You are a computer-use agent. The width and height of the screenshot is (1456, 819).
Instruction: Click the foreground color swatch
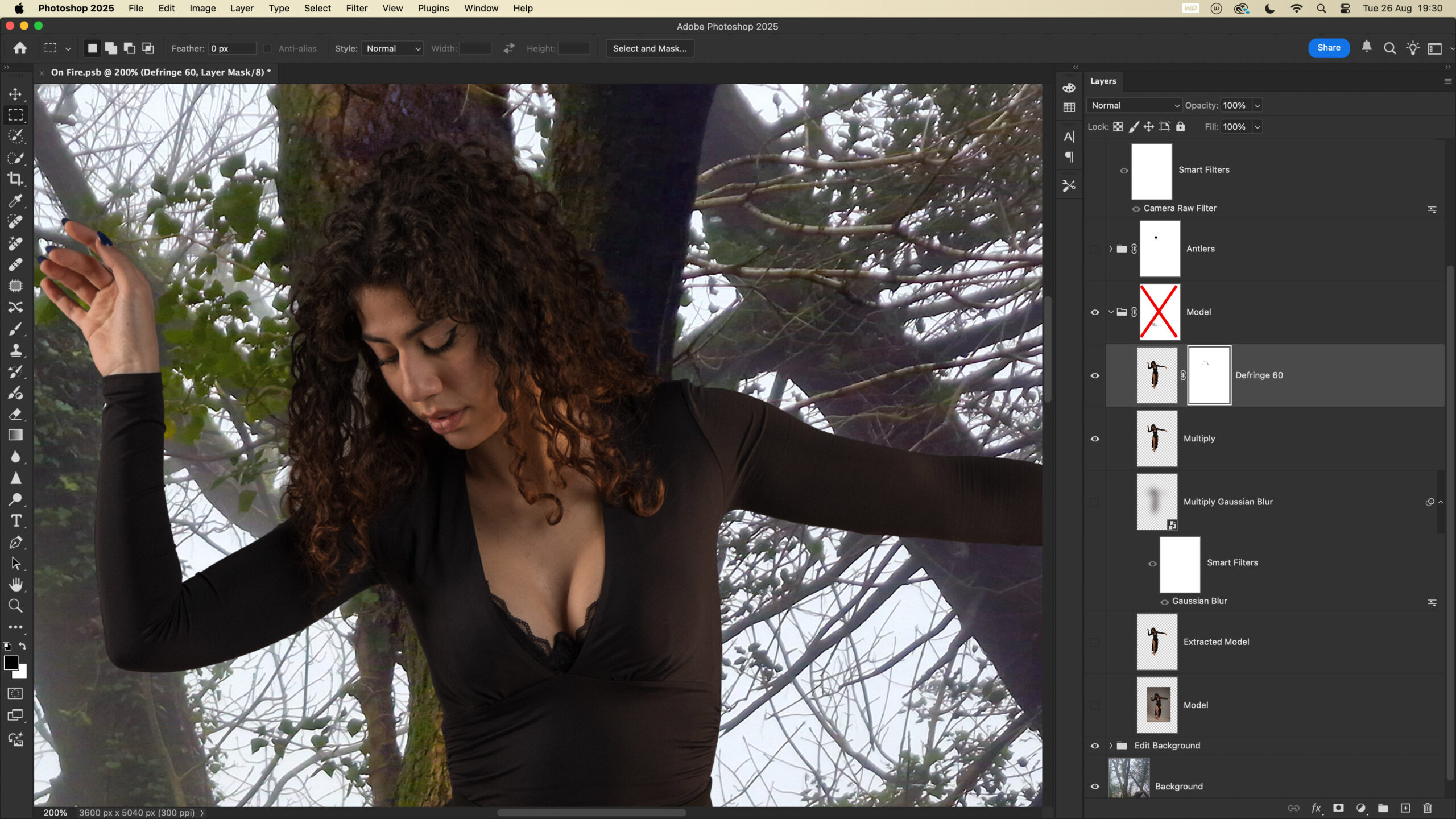[x=10, y=663]
